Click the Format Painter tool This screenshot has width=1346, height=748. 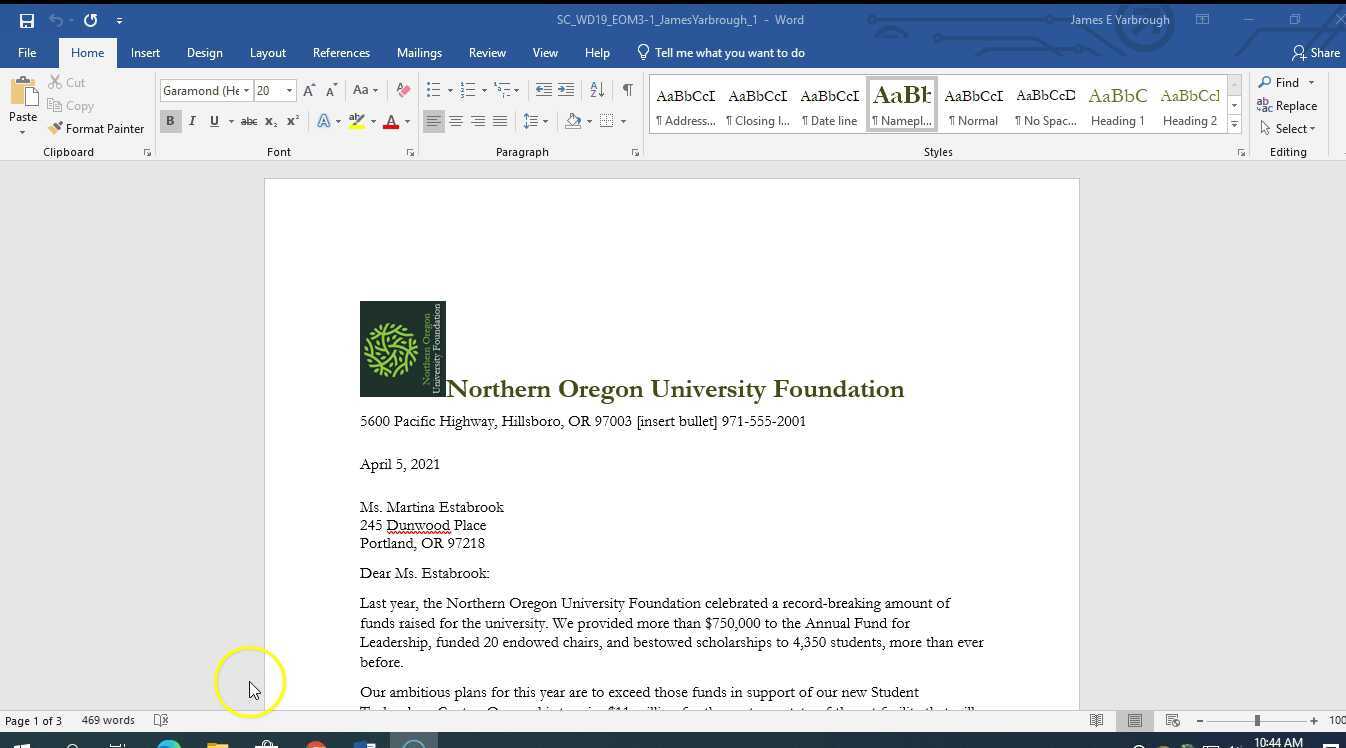96,129
